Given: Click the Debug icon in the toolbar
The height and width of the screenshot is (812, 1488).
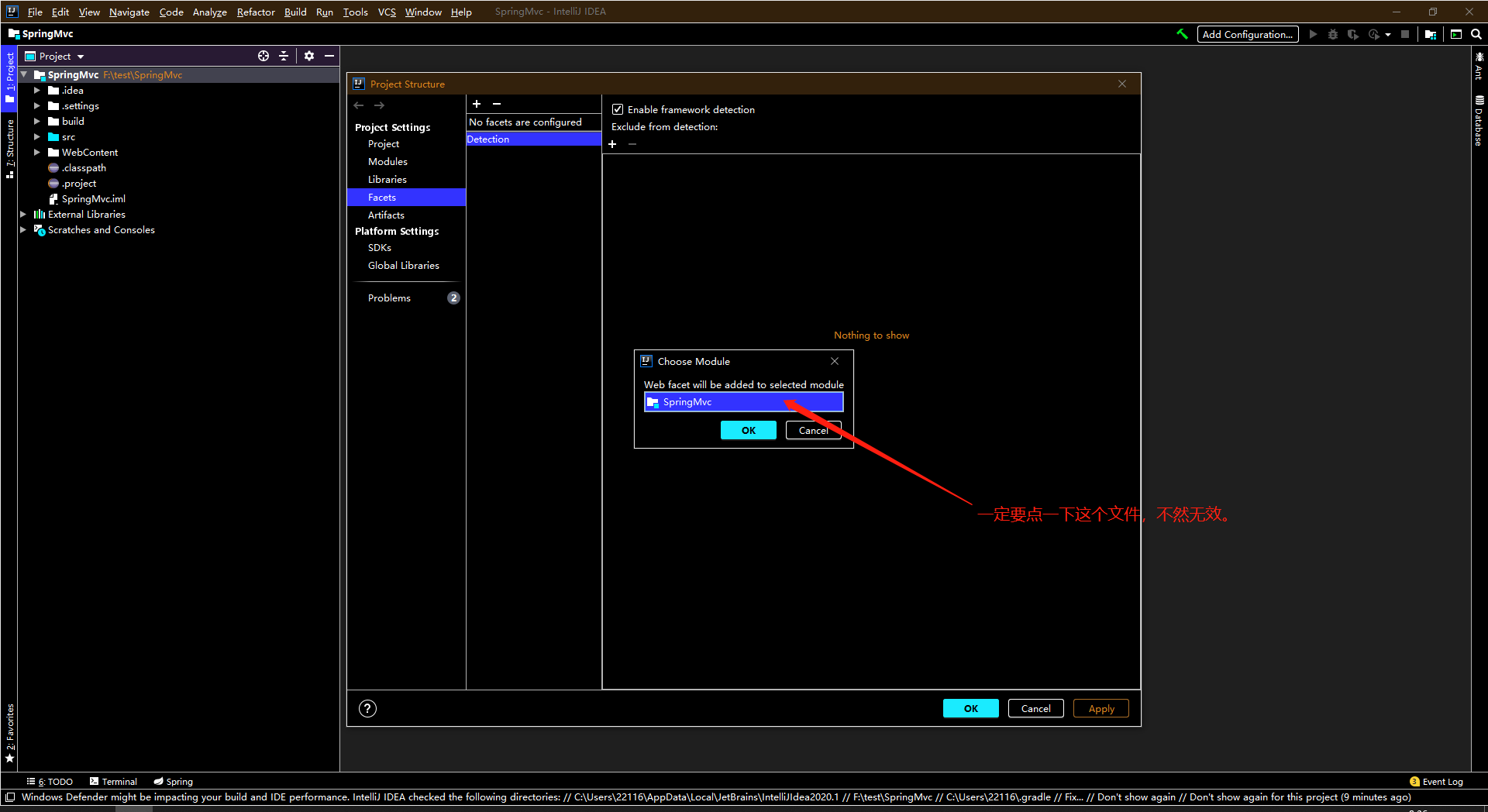Looking at the screenshot, I should tap(1332, 34).
